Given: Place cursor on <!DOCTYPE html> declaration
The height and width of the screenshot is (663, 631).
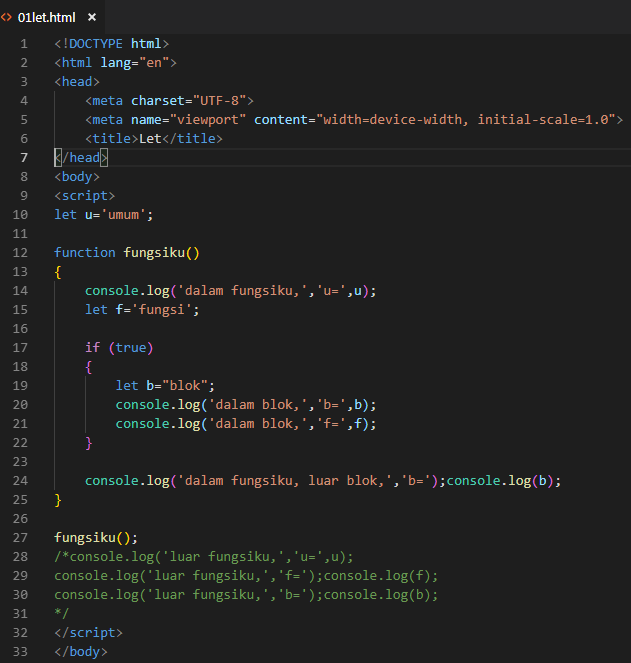Looking at the screenshot, I should (x=112, y=44).
